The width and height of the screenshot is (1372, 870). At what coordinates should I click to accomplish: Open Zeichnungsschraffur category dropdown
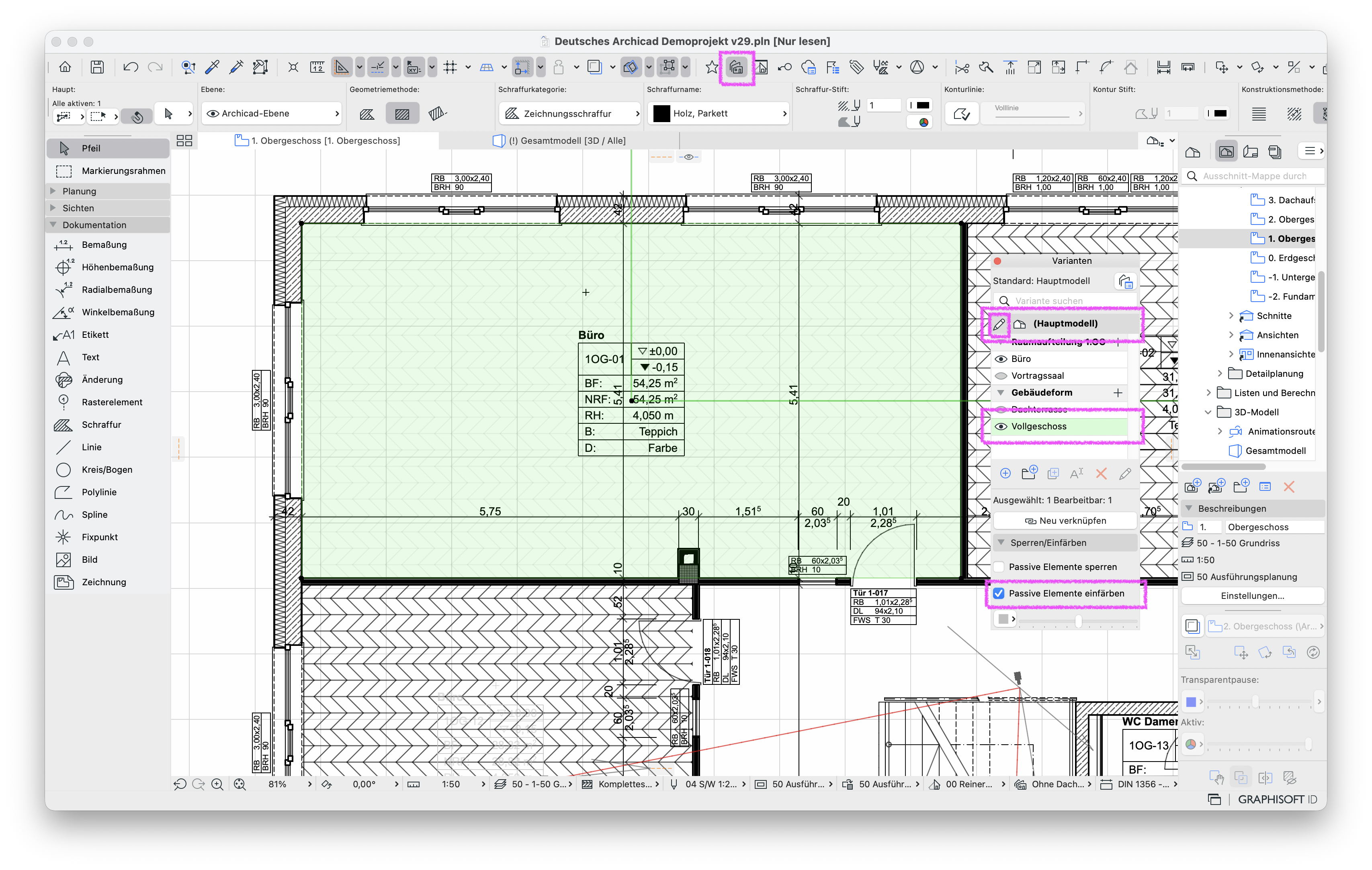click(570, 113)
